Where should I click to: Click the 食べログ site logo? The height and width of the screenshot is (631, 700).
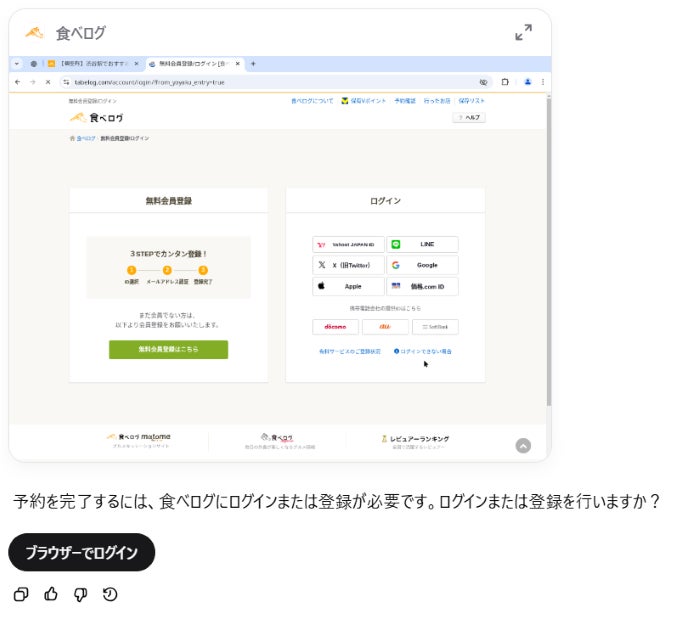pyautogui.click(x=97, y=117)
